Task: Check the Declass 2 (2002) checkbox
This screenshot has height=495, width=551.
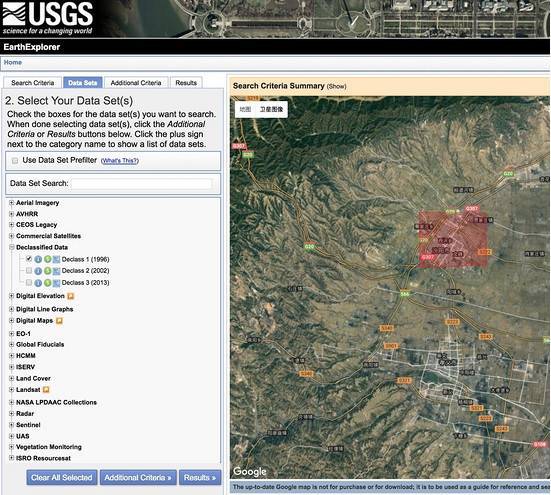Action: (29, 271)
